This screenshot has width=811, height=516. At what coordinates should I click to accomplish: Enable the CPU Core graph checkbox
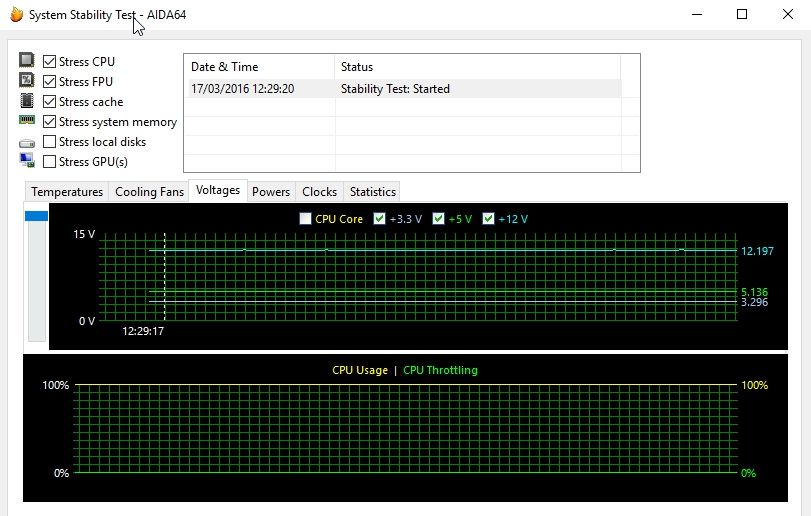305,219
